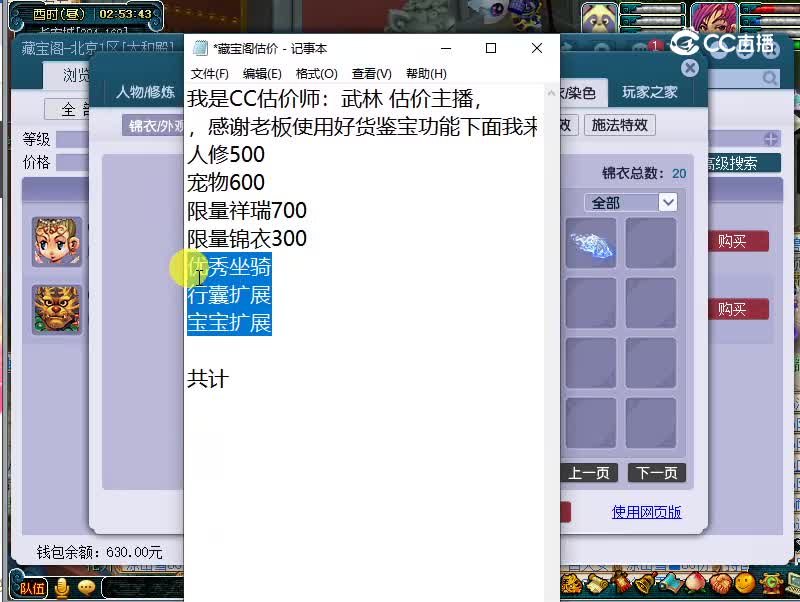Click the 等级 filter input field

72,139
